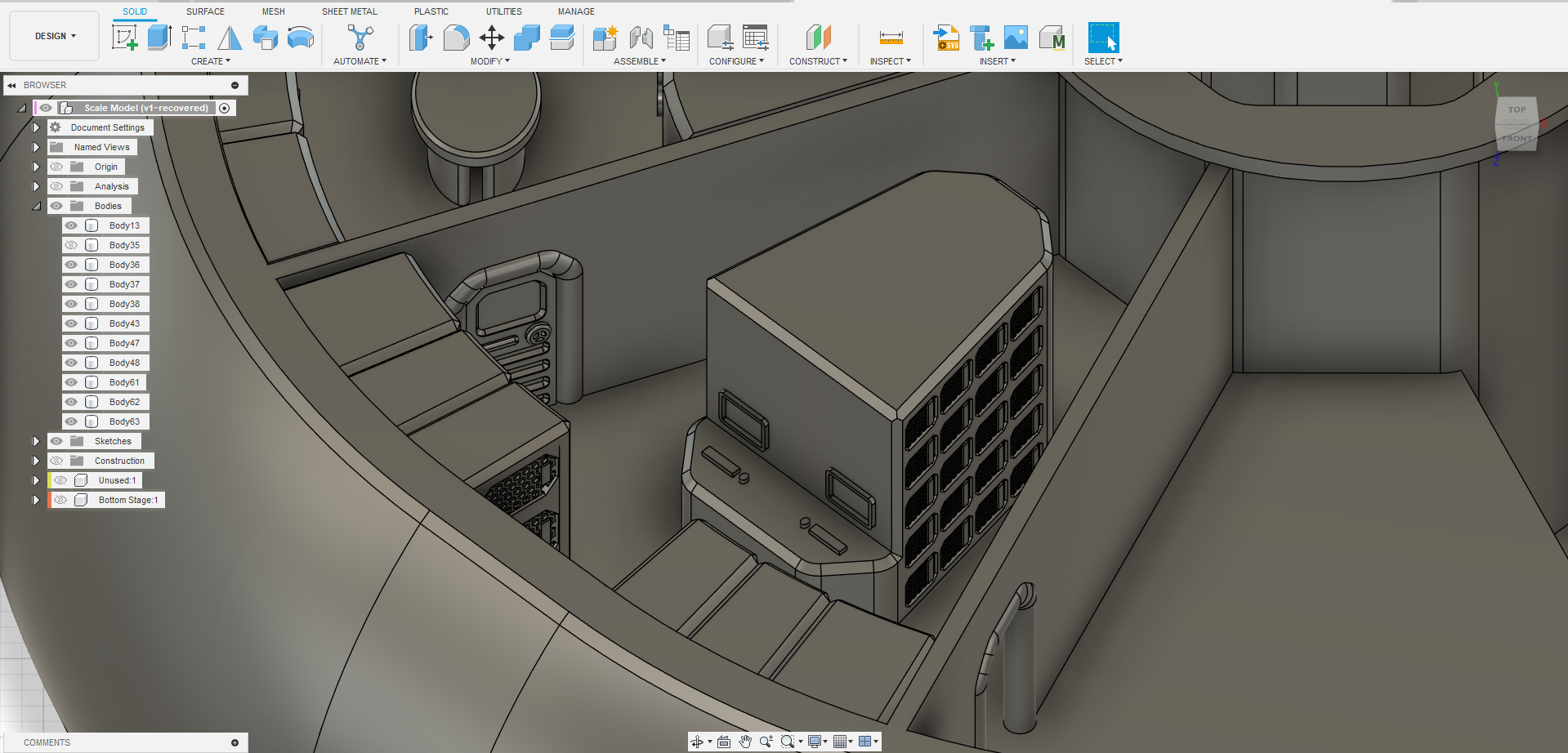Show the Origin folder via eye icon
This screenshot has width=1568, height=753.
pyautogui.click(x=56, y=167)
